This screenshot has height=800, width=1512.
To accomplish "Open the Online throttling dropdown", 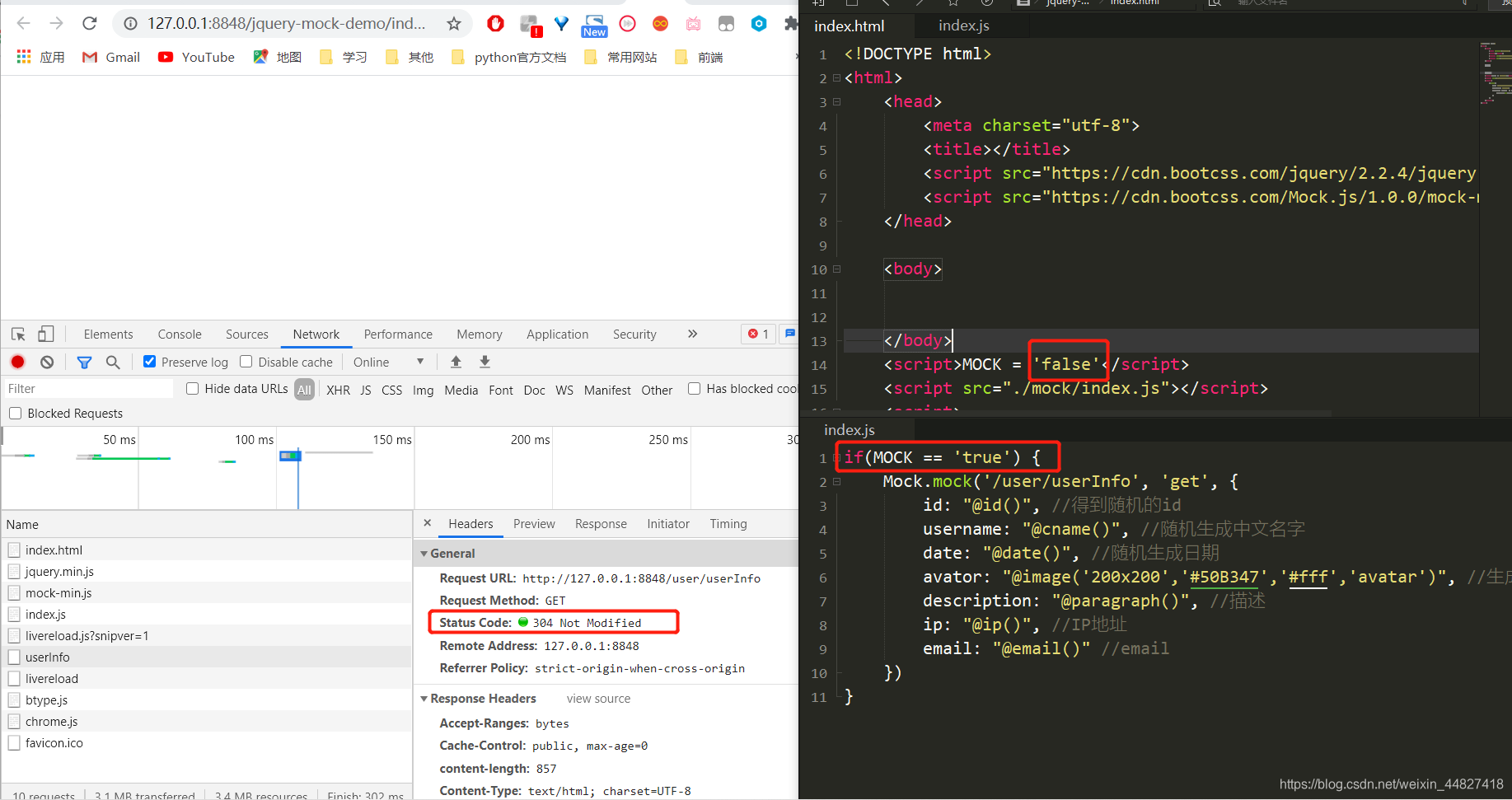I will tap(388, 362).
